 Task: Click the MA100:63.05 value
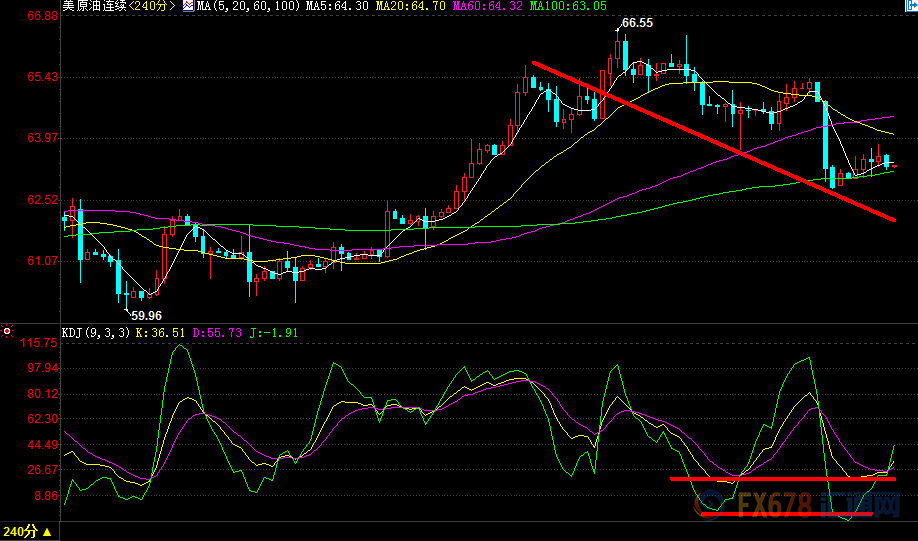(x=568, y=6)
